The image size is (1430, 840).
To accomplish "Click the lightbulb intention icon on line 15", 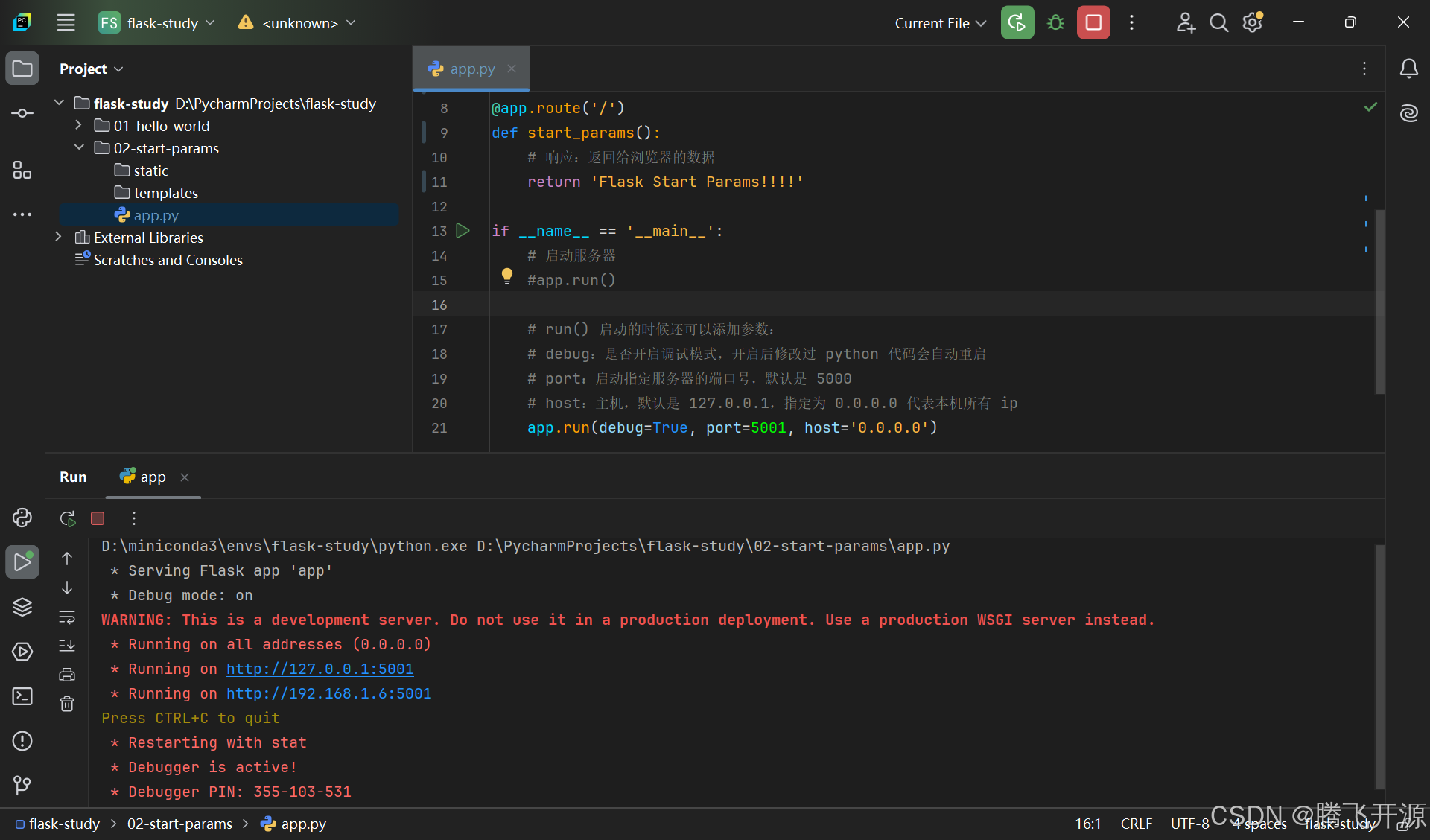I will tap(507, 276).
